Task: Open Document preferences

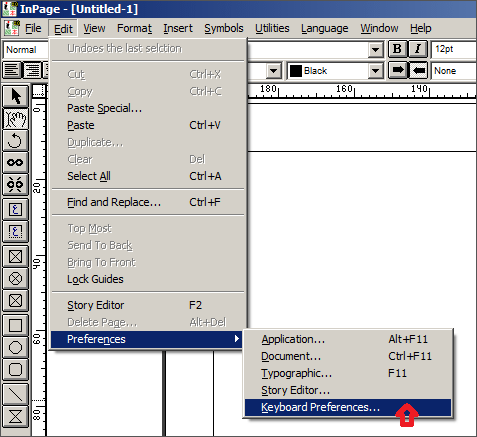Action: coord(348,356)
